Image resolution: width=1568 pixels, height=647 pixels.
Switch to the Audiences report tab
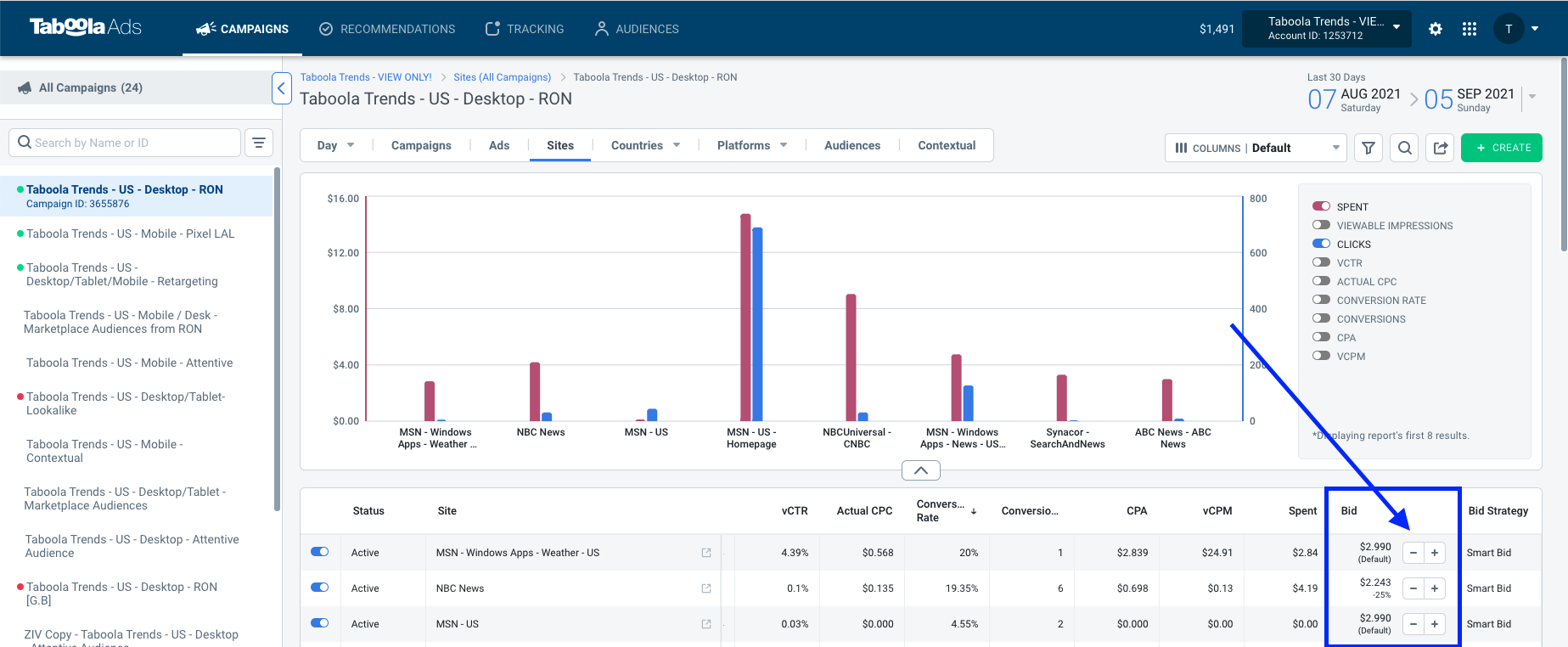pyautogui.click(x=852, y=145)
